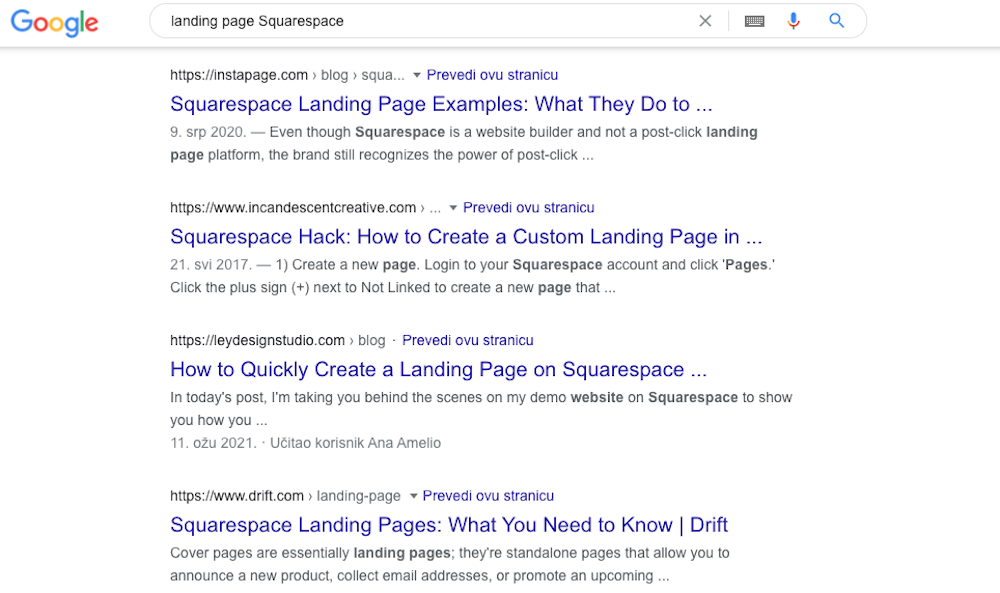
Task: Click 'Prevedi ovu stranicu' for instapage.com result
Action: tap(492, 75)
